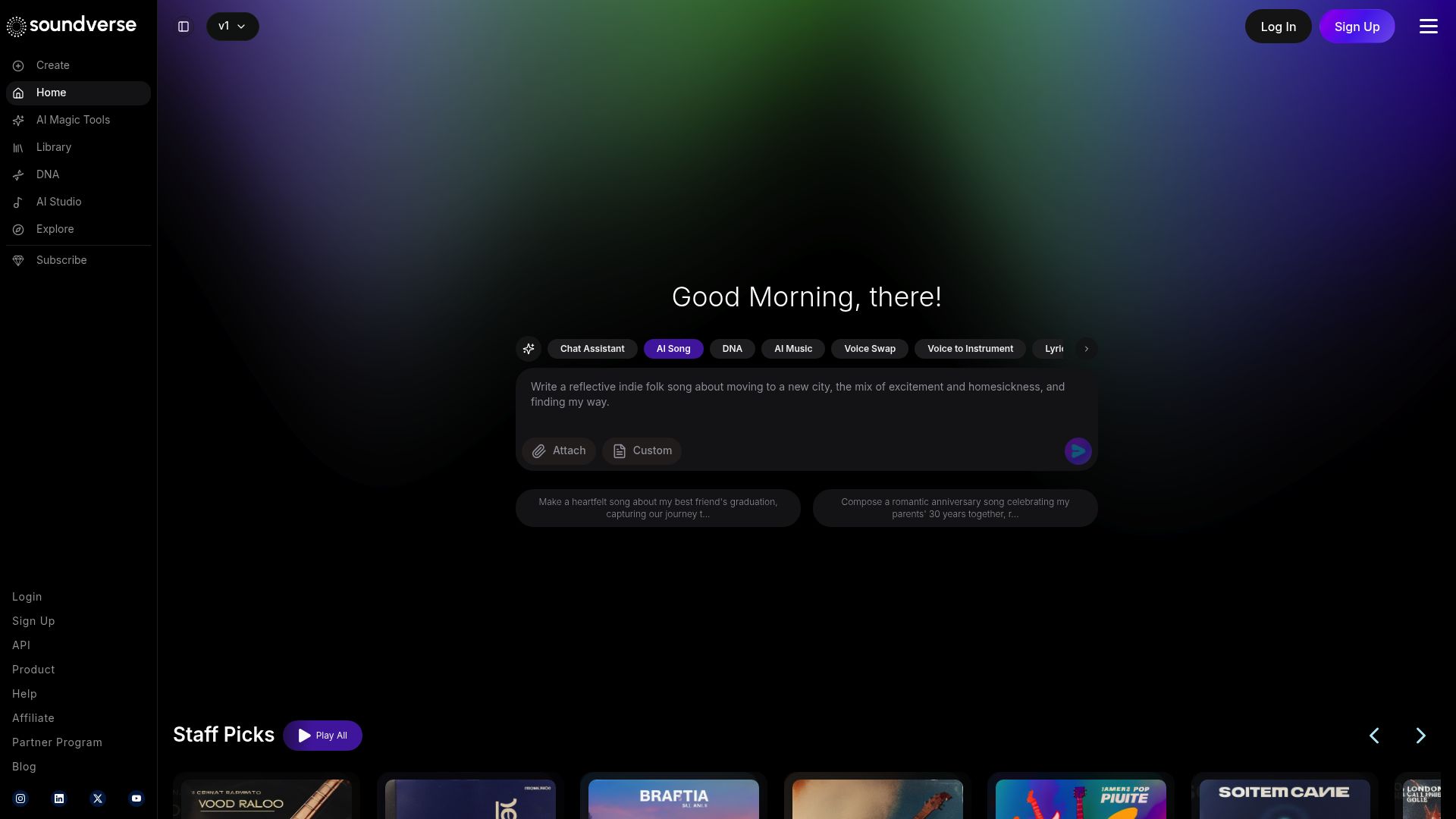This screenshot has height=819, width=1456.
Task: Show more mode chips with right chevron
Action: click(1086, 349)
